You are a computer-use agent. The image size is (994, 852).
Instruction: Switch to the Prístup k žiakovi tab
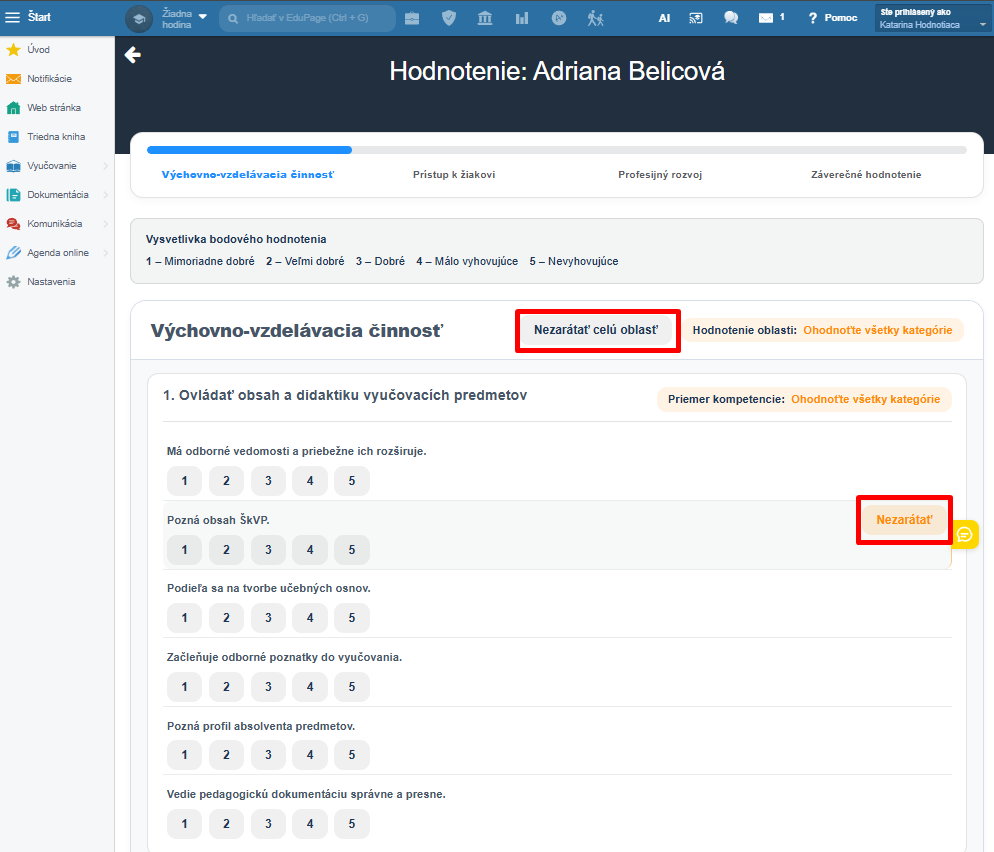tap(454, 175)
